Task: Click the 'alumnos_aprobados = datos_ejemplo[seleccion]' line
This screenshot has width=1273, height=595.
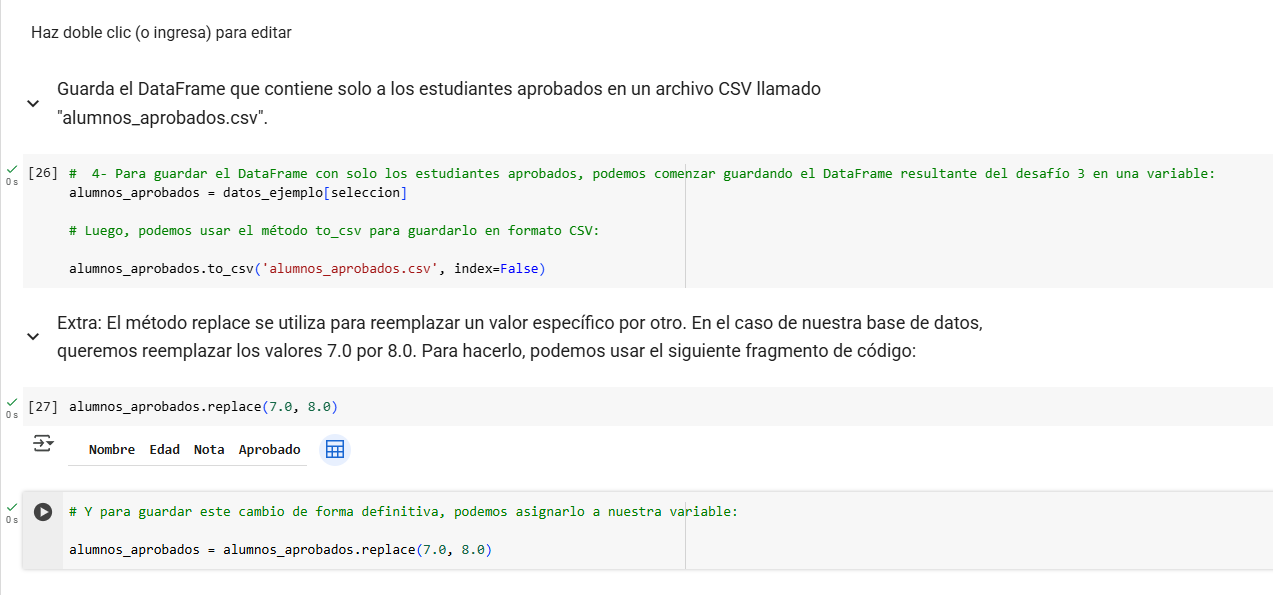Action: click(x=238, y=192)
